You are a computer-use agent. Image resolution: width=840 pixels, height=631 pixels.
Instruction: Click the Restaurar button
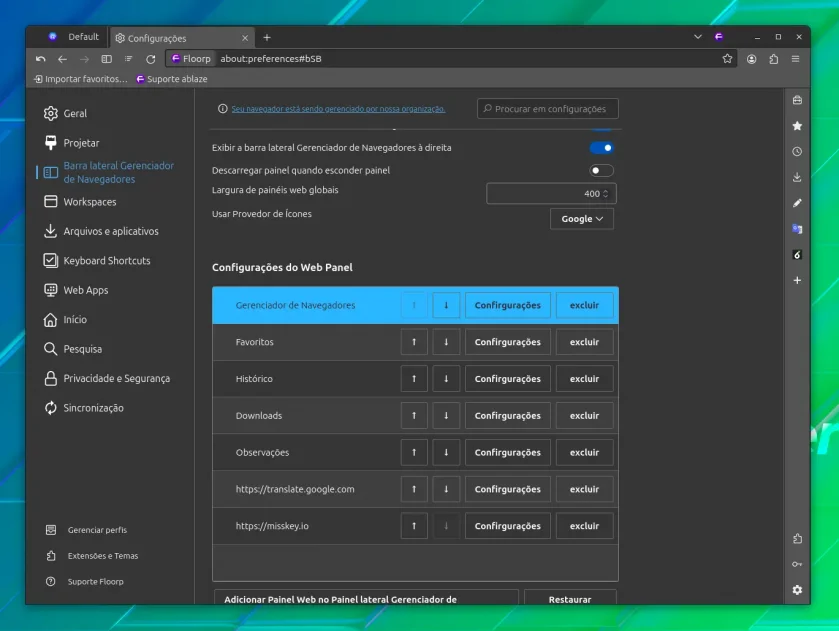570,599
